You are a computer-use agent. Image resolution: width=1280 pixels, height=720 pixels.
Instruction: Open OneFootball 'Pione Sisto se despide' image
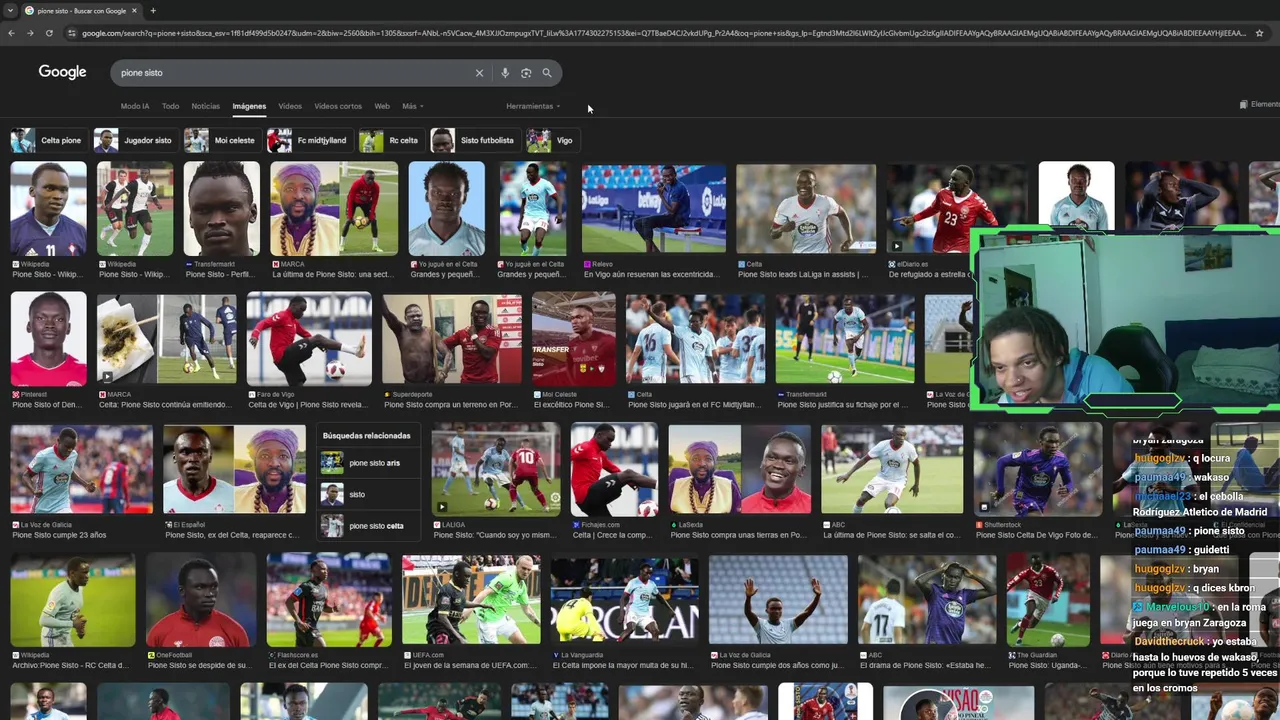[201, 600]
